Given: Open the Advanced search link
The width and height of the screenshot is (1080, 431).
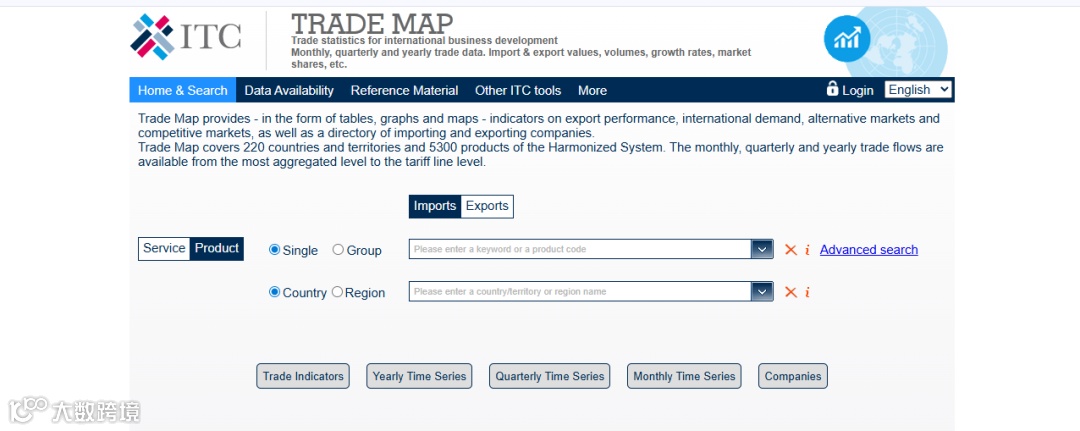Looking at the screenshot, I should 869,250.
